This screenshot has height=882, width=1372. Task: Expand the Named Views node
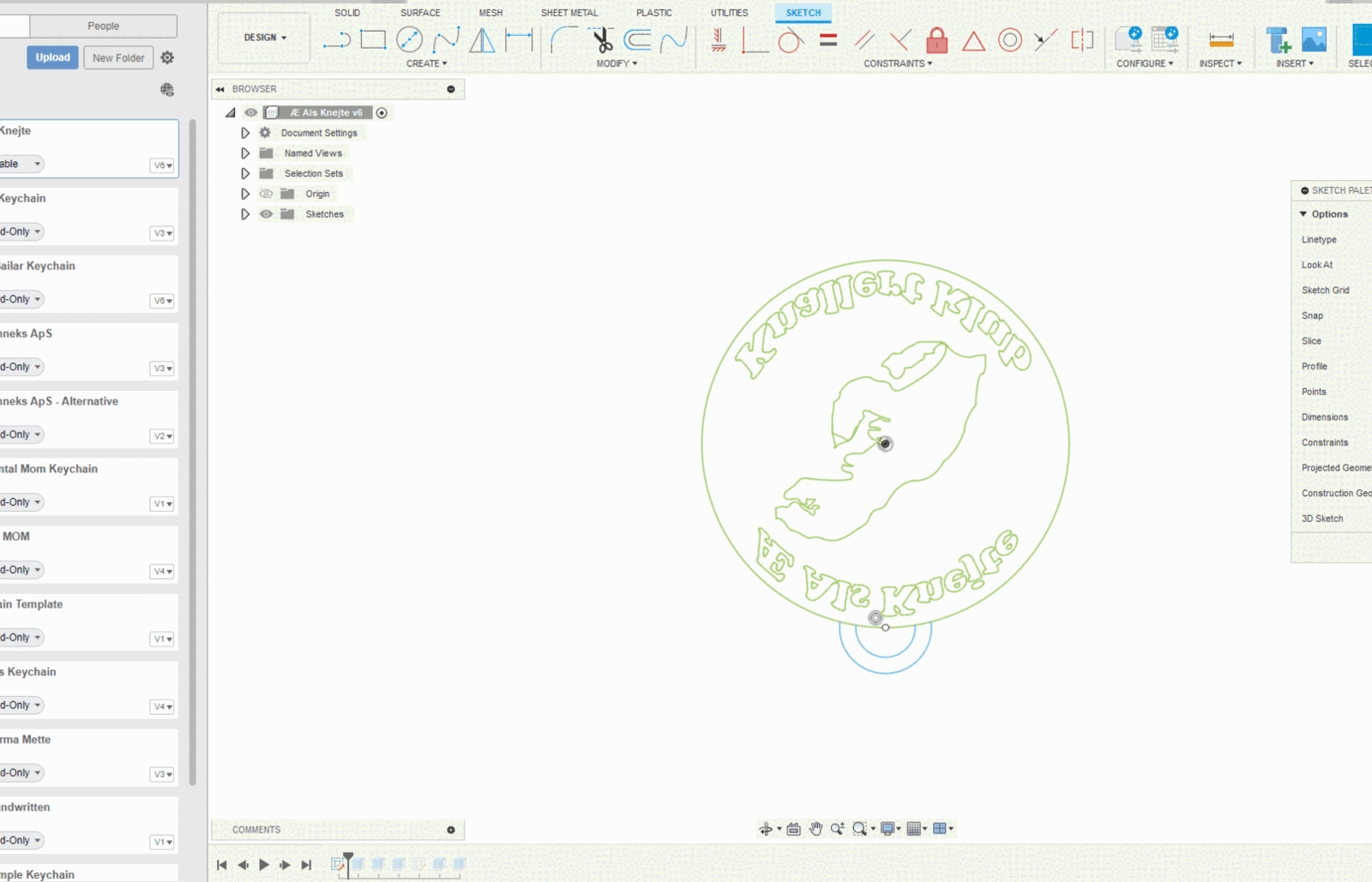(245, 153)
